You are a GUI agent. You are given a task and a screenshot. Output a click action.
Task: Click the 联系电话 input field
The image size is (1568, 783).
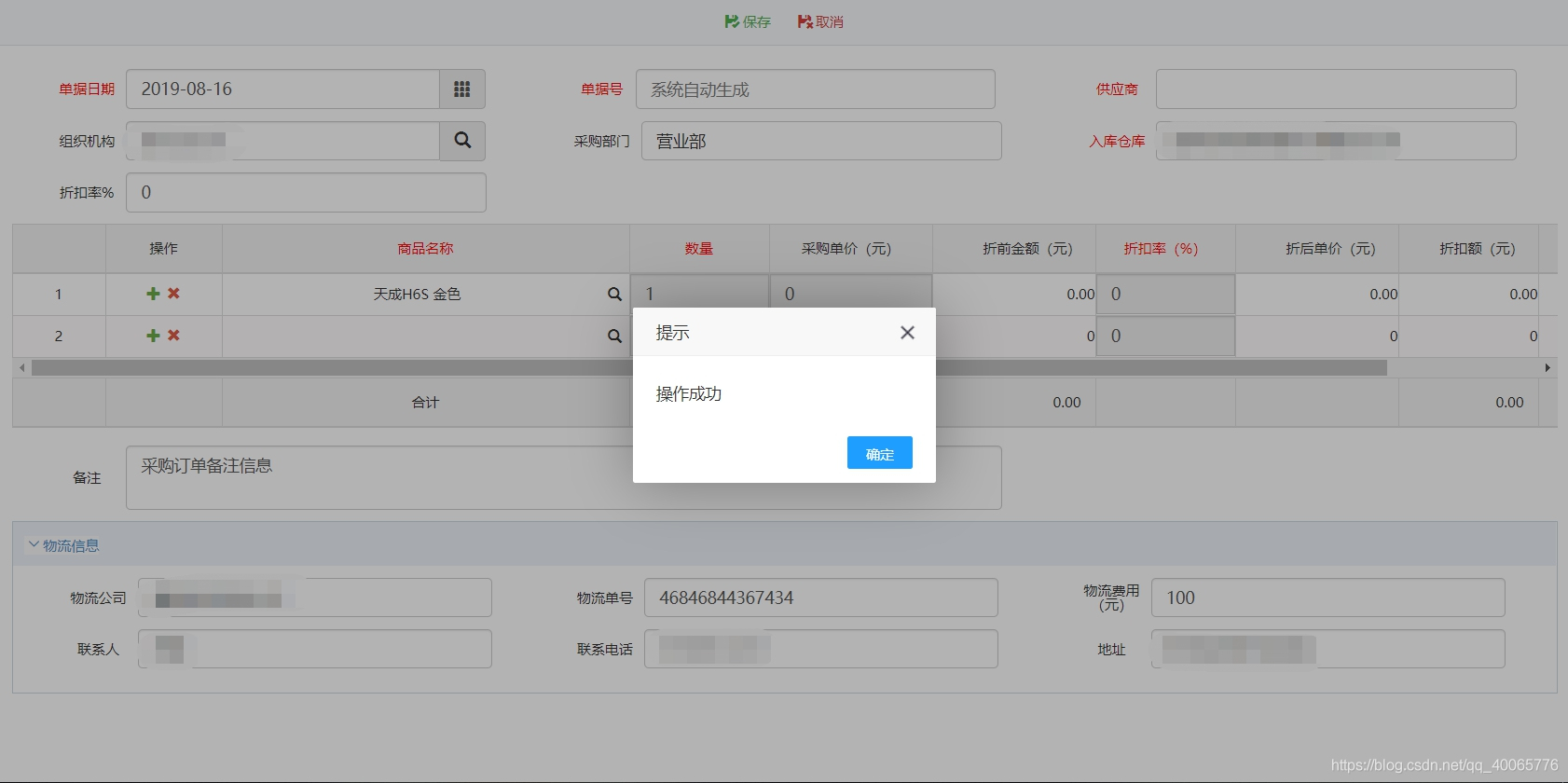tap(821, 649)
